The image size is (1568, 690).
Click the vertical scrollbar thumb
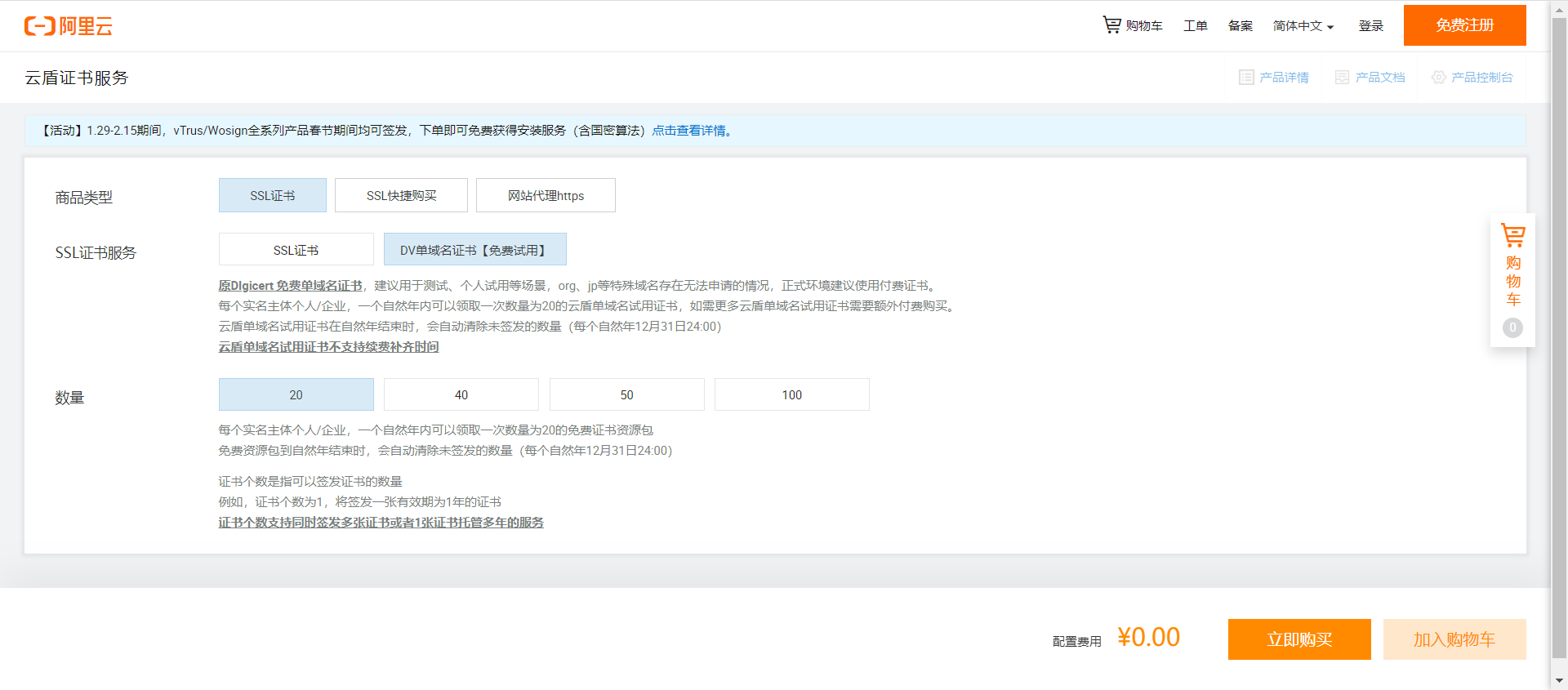(x=1559, y=336)
